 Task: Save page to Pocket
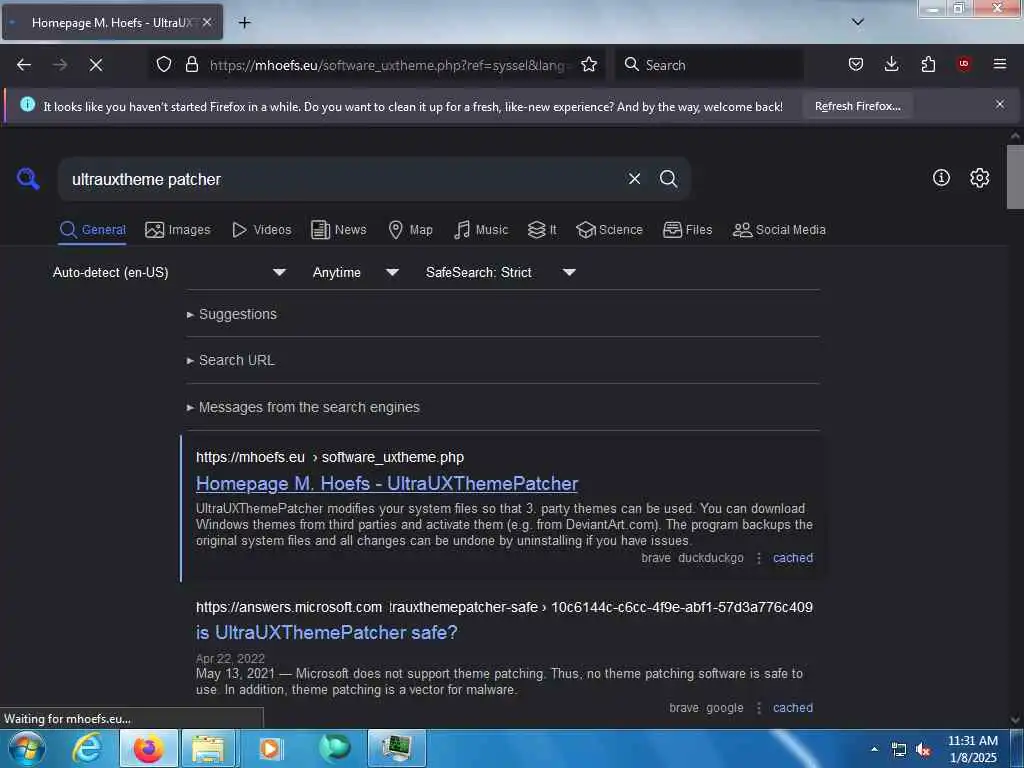tap(856, 64)
